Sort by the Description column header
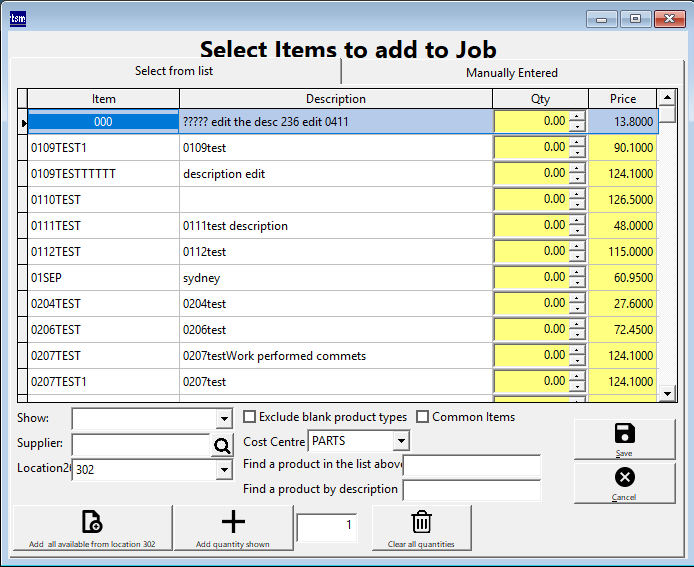Screen dimensions: 694x567 [x=335, y=99]
